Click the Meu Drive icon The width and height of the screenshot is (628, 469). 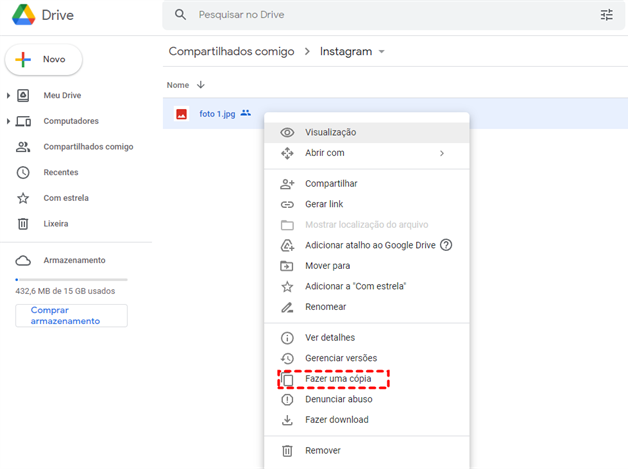23,95
